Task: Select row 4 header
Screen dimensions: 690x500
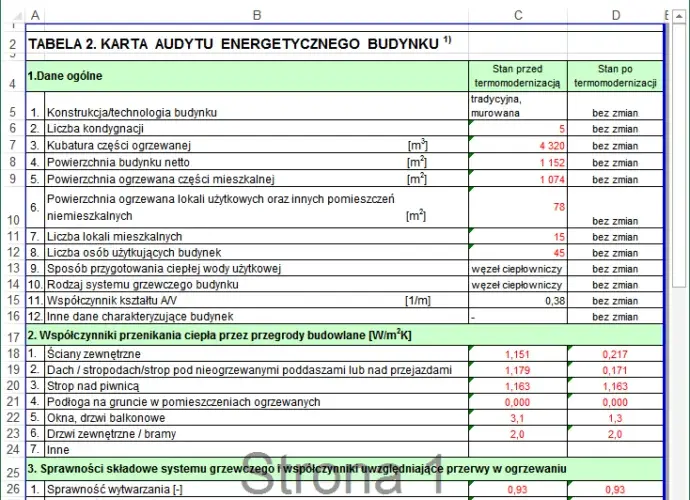Action: click(13, 77)
